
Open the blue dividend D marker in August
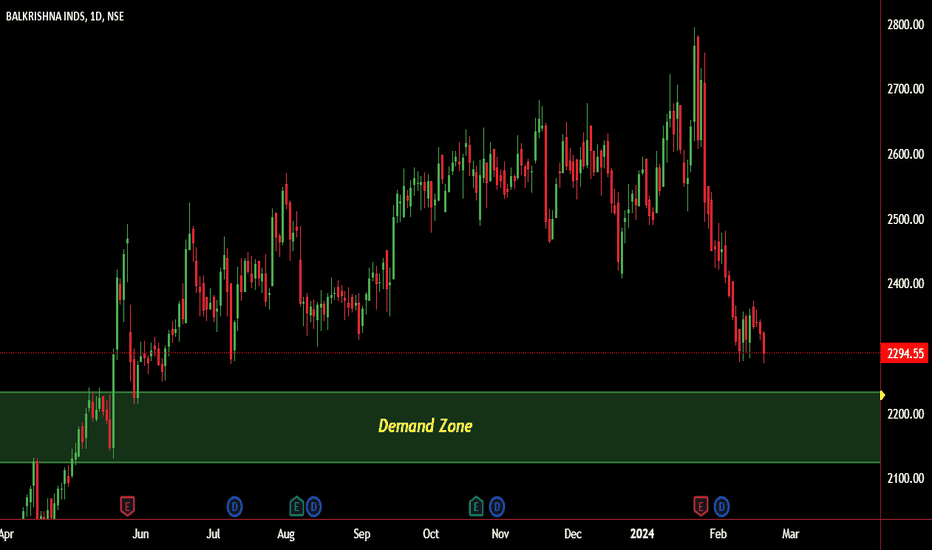(x=314, y=507)
